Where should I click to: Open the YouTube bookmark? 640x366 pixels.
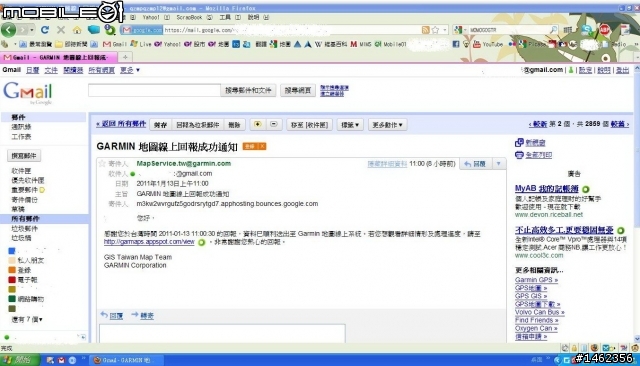(488, 44)
